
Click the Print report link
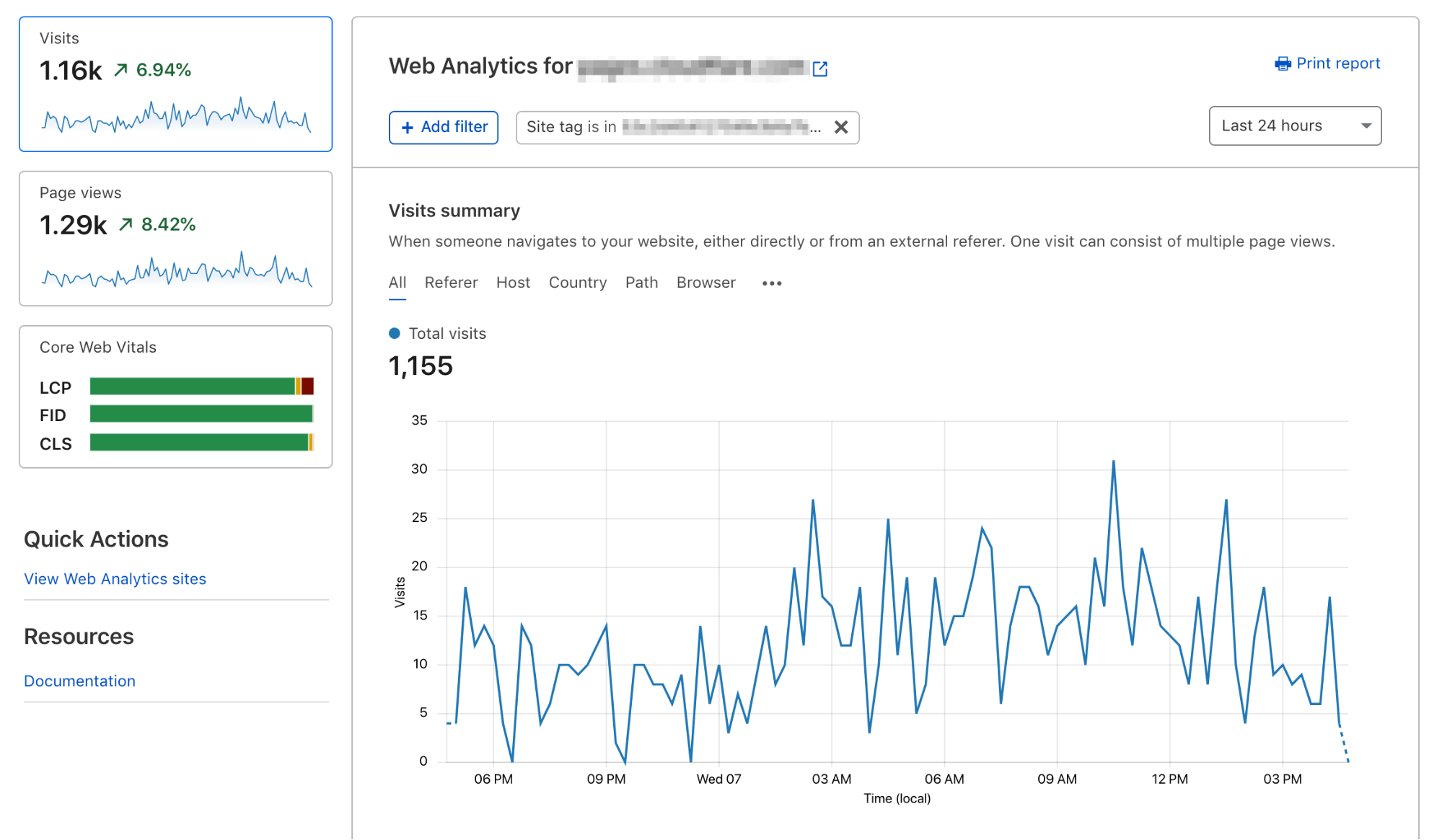click(1337, 63)
